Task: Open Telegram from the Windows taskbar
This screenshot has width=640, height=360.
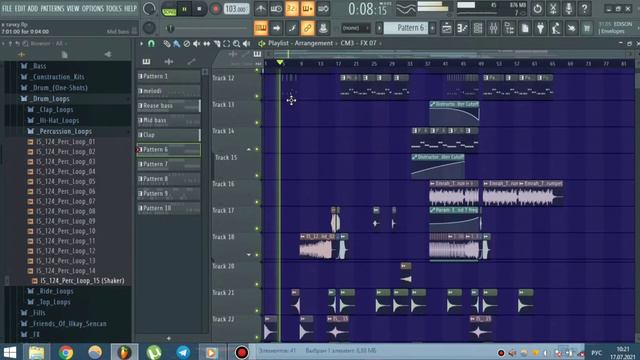Action: click(x=183, y=352)
